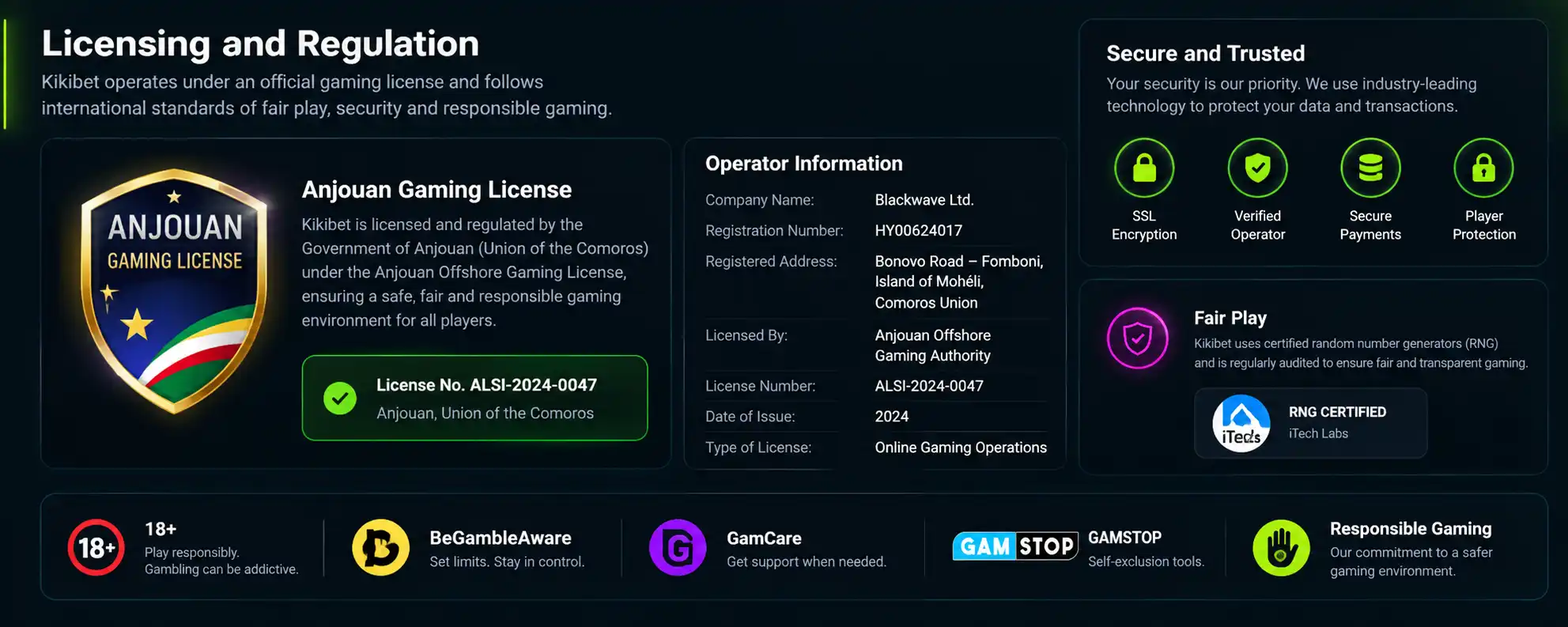Screen dimensions: 1568x627
Task: Click the GAMSTOP logo badge
Action: pyautogui.click(x=1015, y=546)
